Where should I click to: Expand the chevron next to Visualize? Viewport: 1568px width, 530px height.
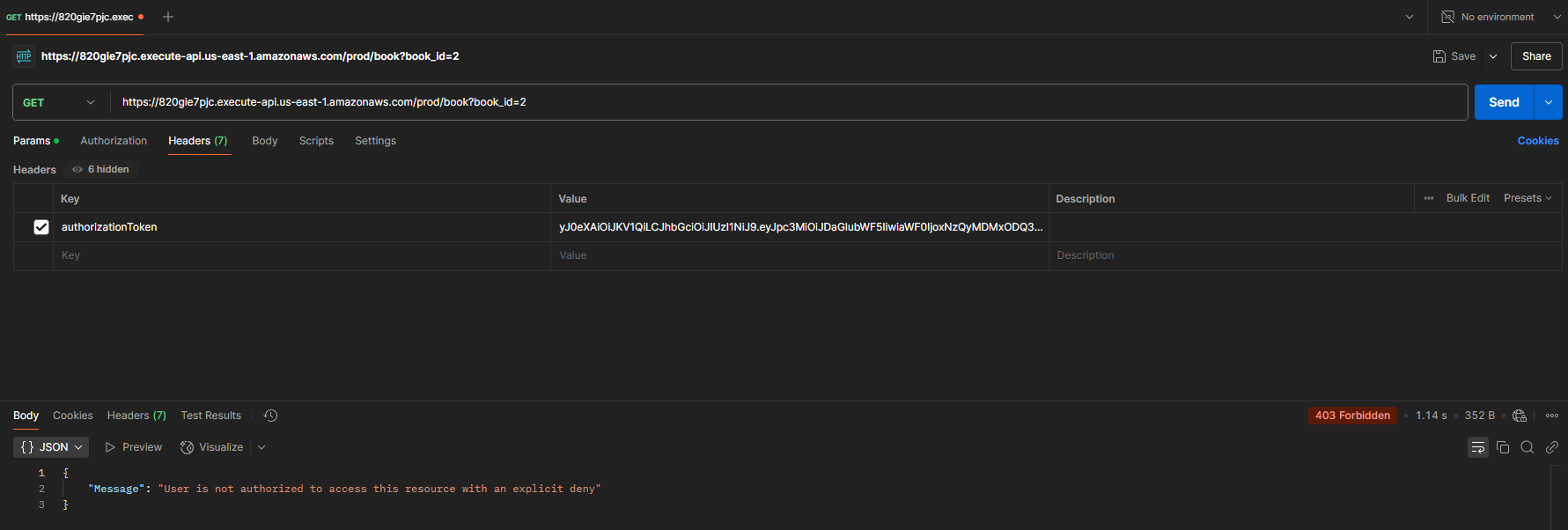click(x=261, y=447)
